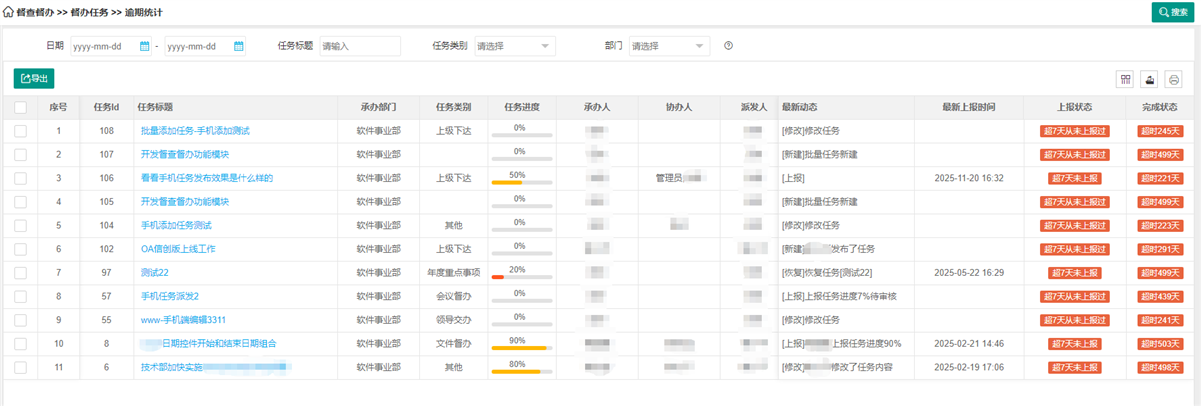Screen dimensions: 1201x406
Task: Check the row for task Id 108
Action: 21,131
